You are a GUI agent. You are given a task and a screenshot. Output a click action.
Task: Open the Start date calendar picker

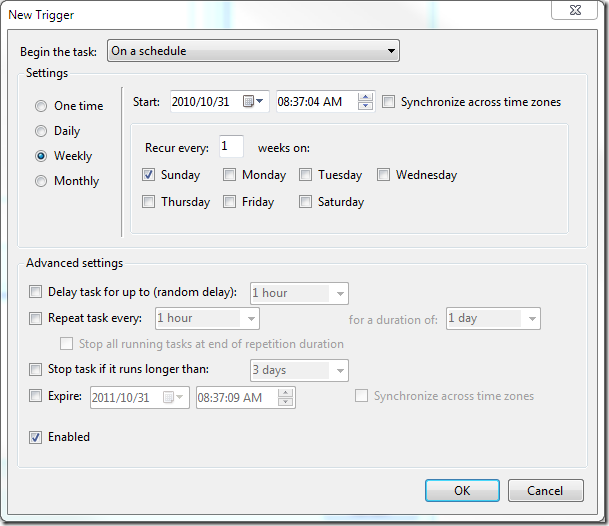coord(256,101)
